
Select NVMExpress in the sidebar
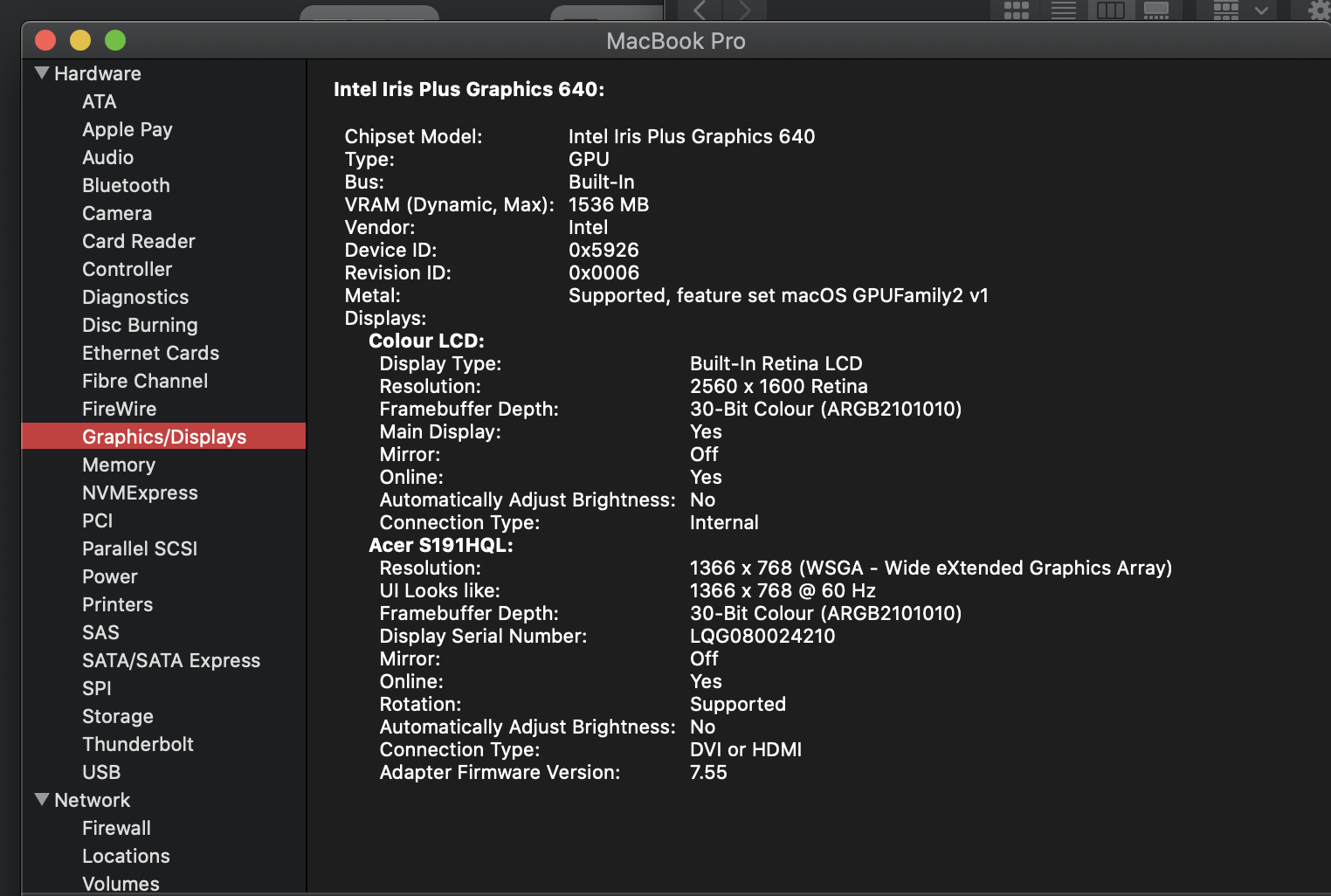click(140, 493)
